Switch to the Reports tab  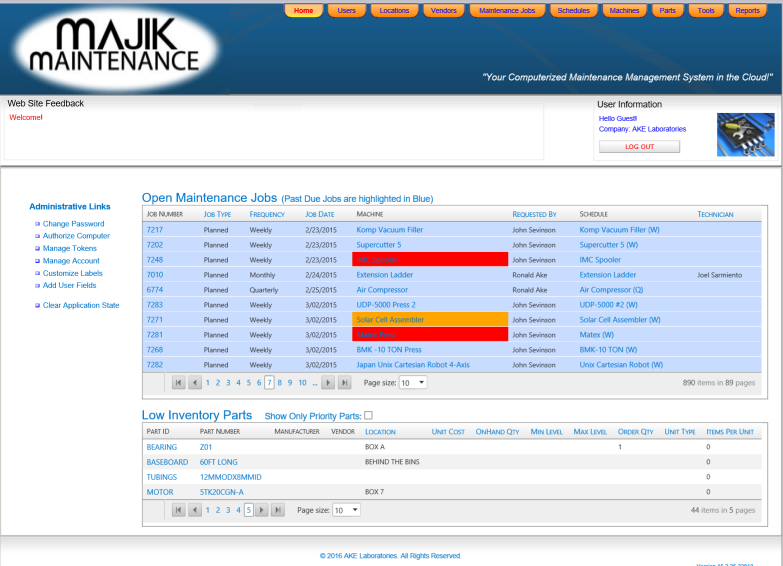click(748, 11)
